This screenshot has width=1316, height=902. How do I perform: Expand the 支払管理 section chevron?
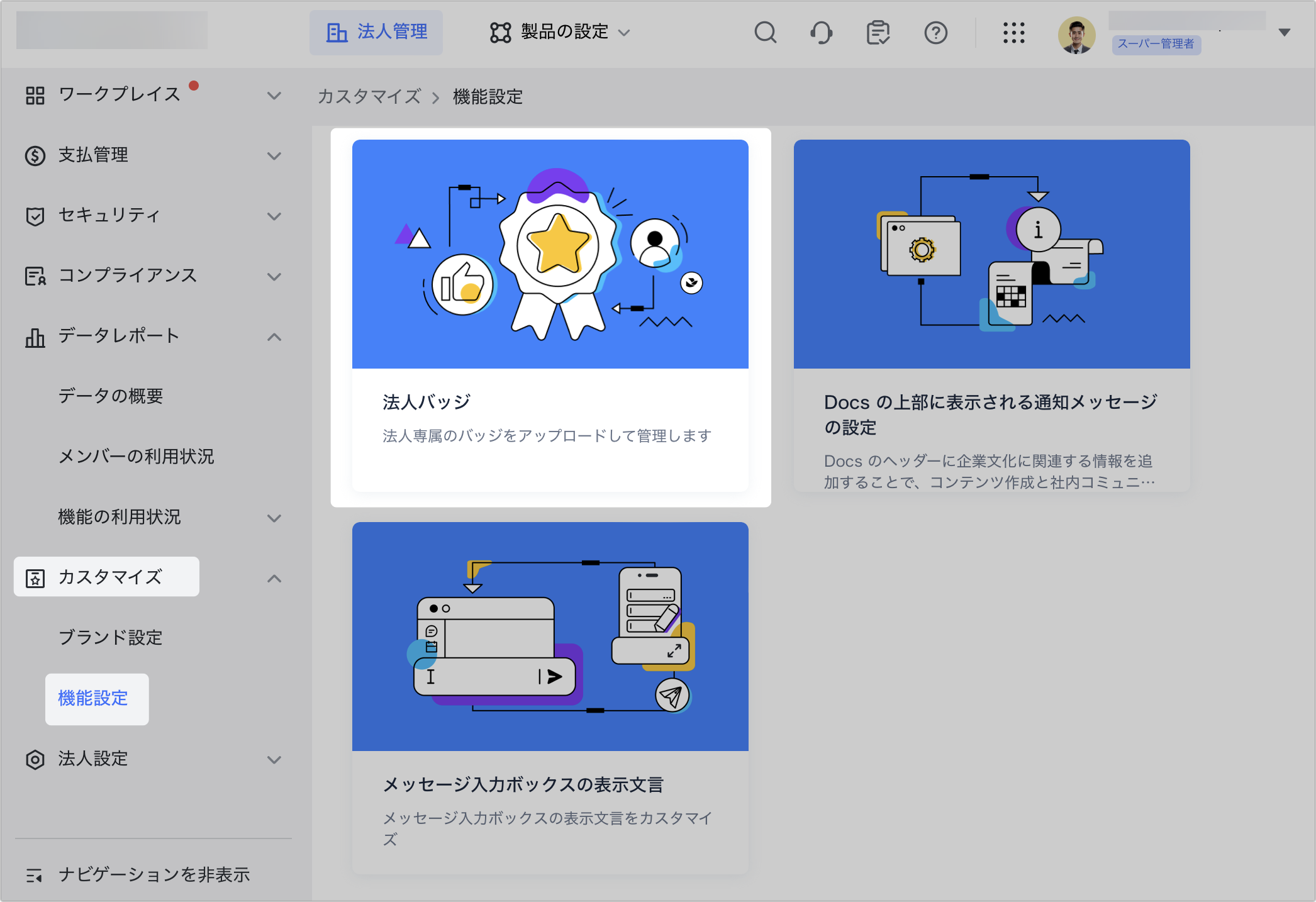click(274, 155)
